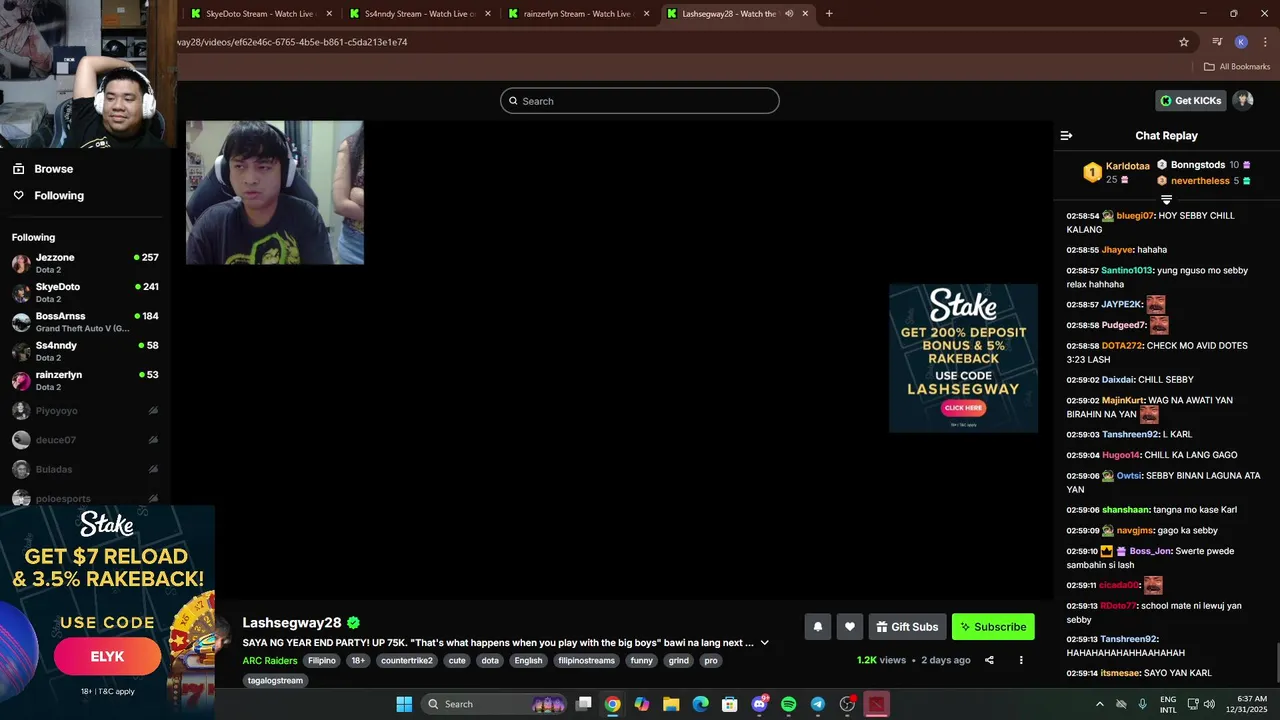Screen dimensions: 1280x720
Task: Collapse the Chat Replay panel
Action: 1066,135
